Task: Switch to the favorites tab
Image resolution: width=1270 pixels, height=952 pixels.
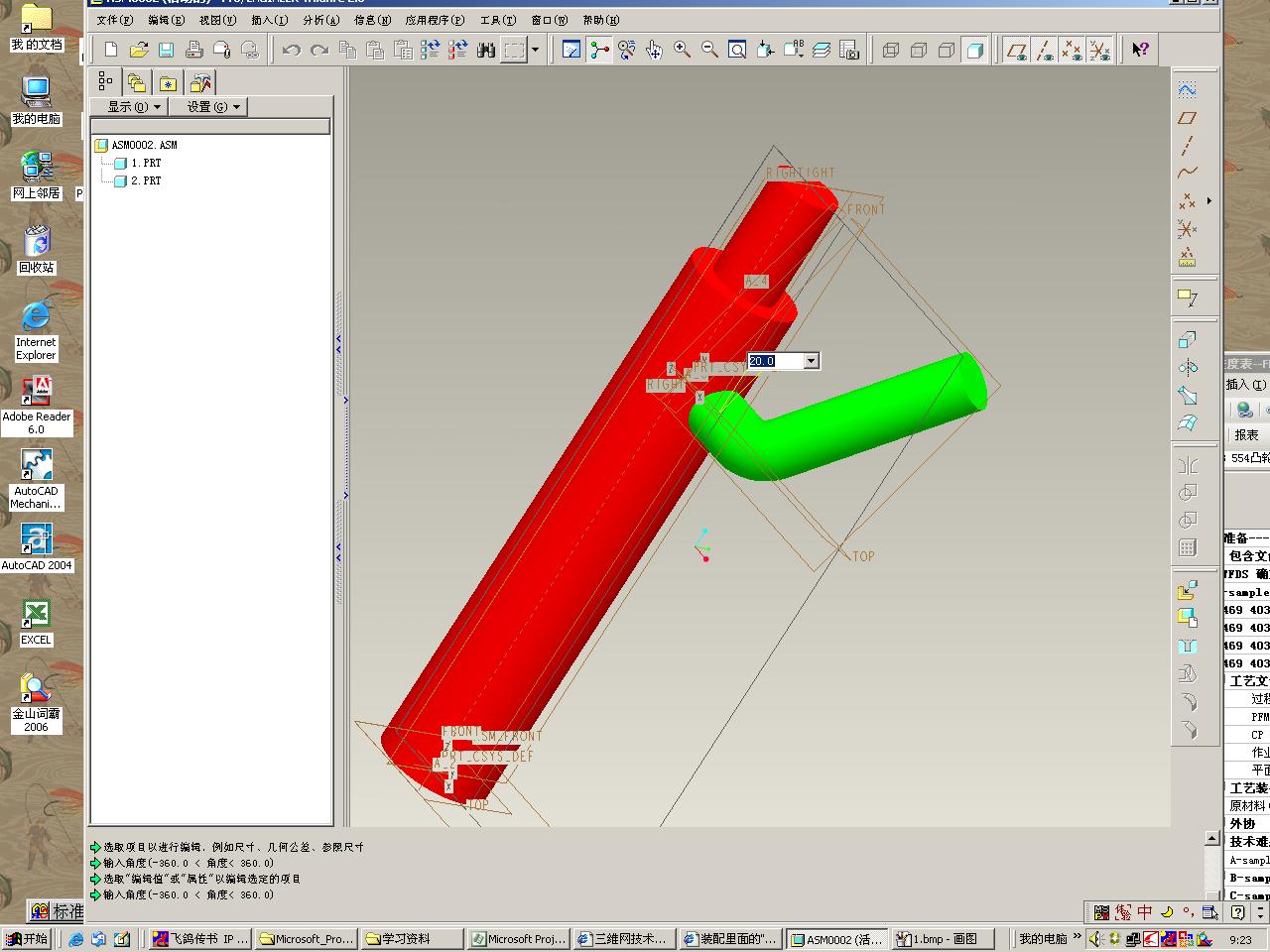Action: 168,83
